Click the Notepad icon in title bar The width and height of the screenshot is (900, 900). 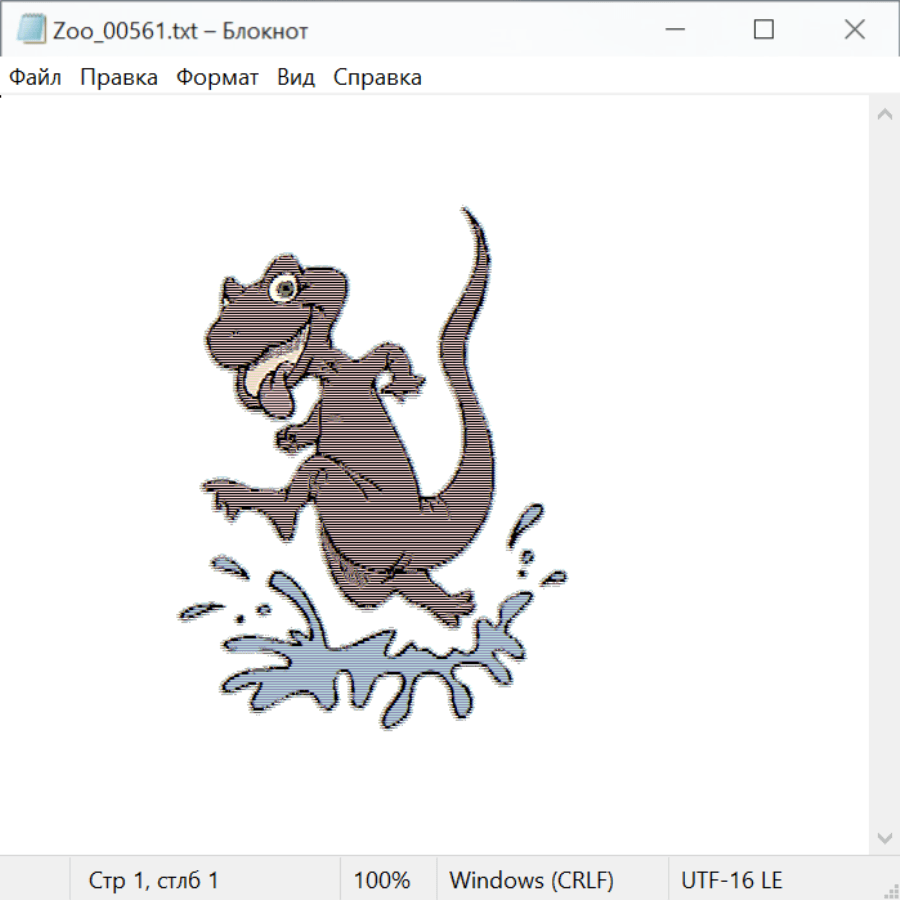pos(31,30)
